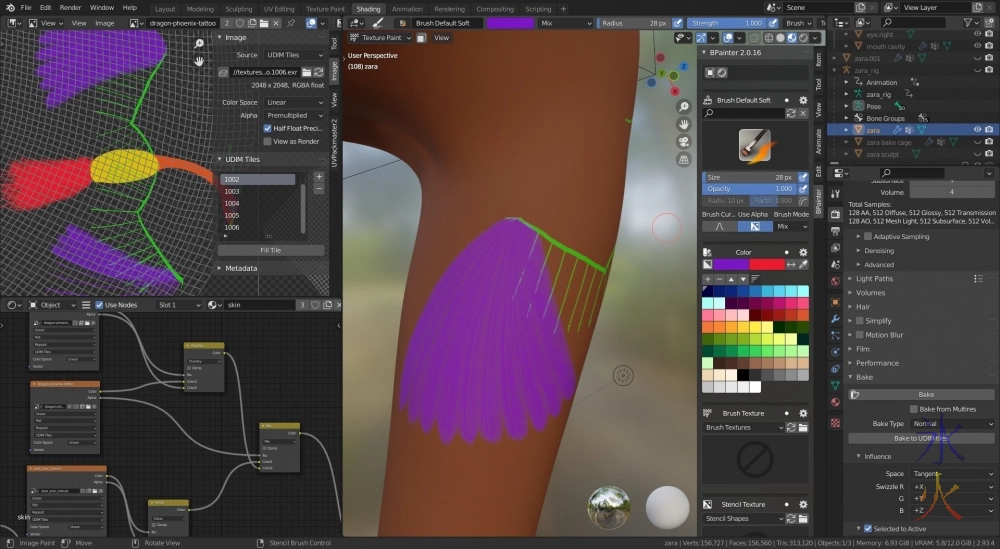Open the Color Space Linear dropdown
The image size is (1000, 549).
pos(293,102)
